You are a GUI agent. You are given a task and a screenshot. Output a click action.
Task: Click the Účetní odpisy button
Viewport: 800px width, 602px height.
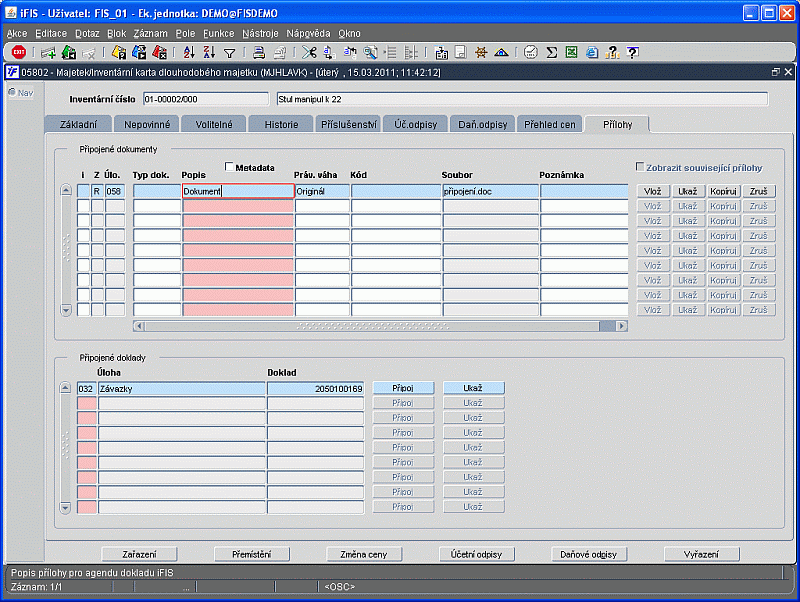(476, 554)
